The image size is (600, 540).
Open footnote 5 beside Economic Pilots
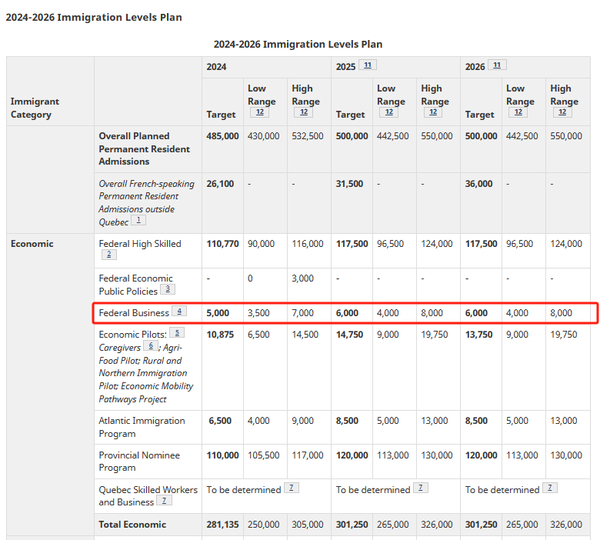177,333
